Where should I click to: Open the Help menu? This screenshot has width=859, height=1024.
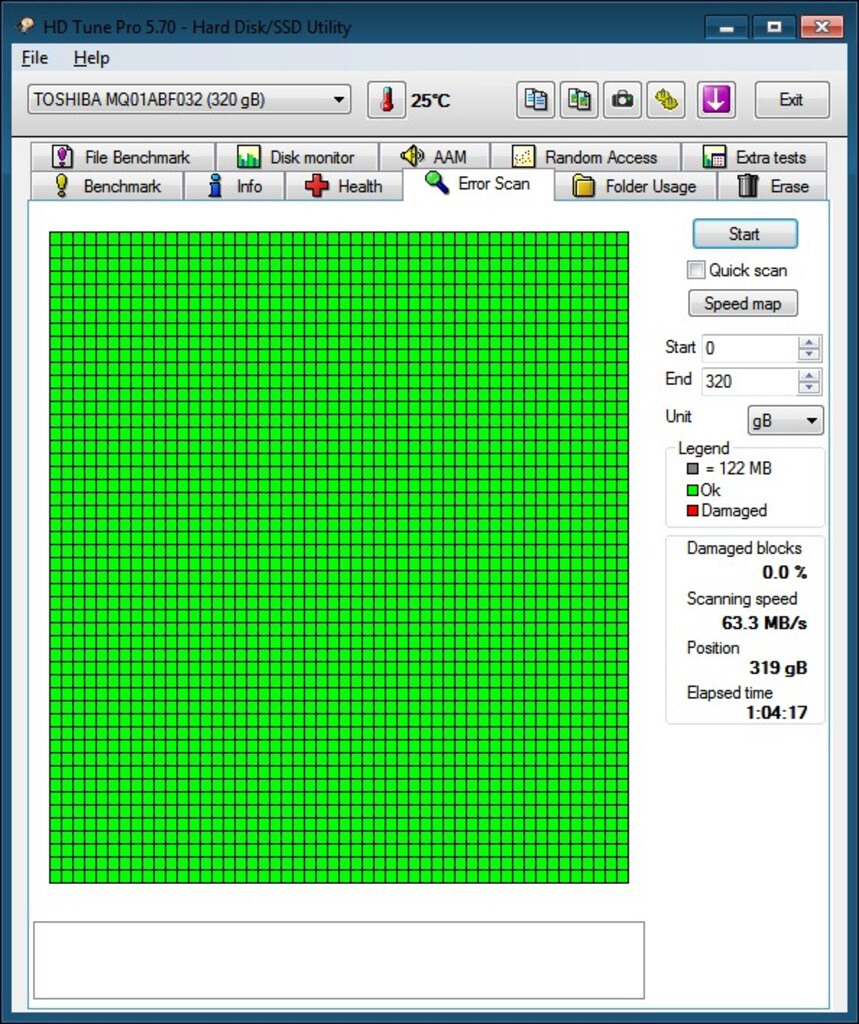coord(91,58)
